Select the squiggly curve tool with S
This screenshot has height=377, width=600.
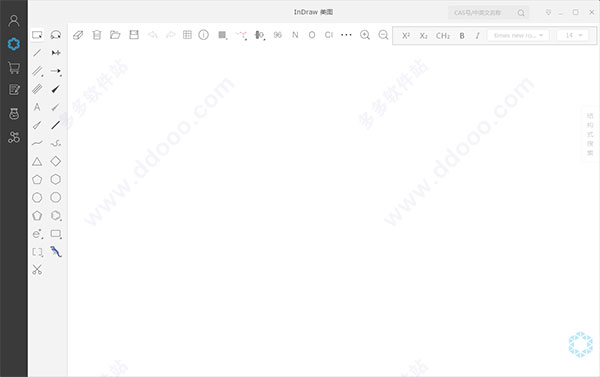[x=56, y=143]
